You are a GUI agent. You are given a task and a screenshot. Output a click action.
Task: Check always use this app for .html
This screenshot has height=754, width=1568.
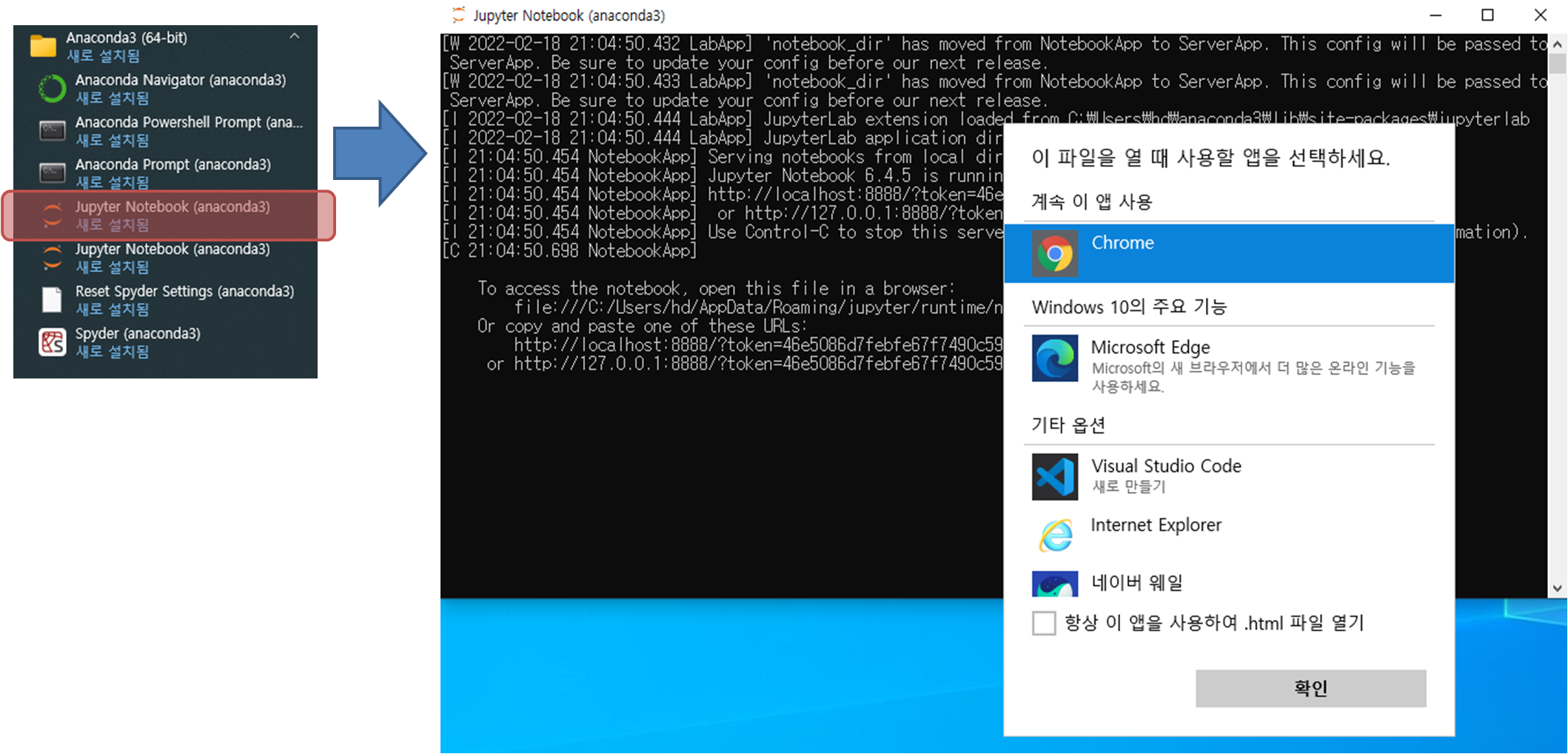point(1044,623)
